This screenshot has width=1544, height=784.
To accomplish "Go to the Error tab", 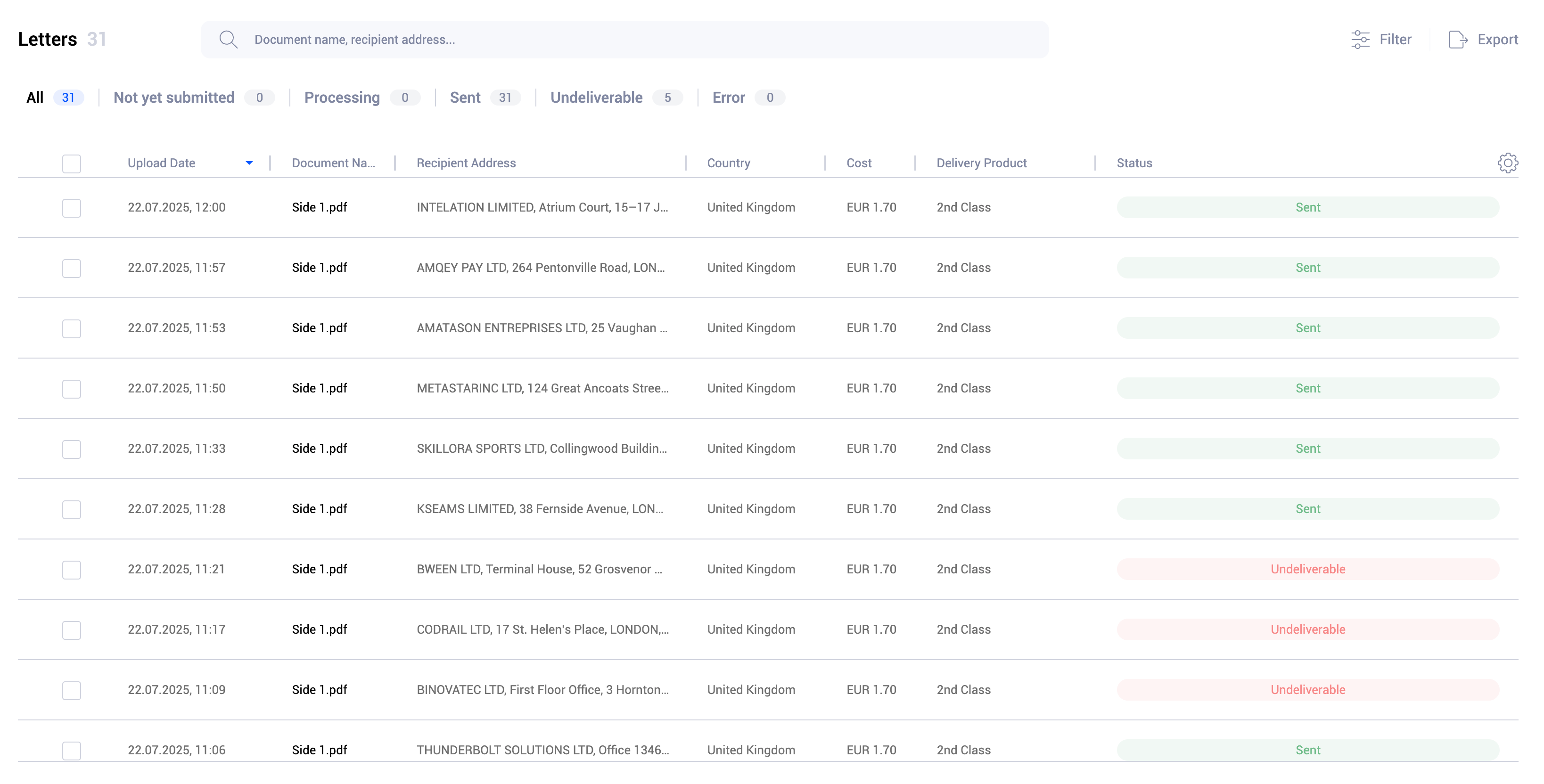I will pyautogui.click(x=728, y=98).
